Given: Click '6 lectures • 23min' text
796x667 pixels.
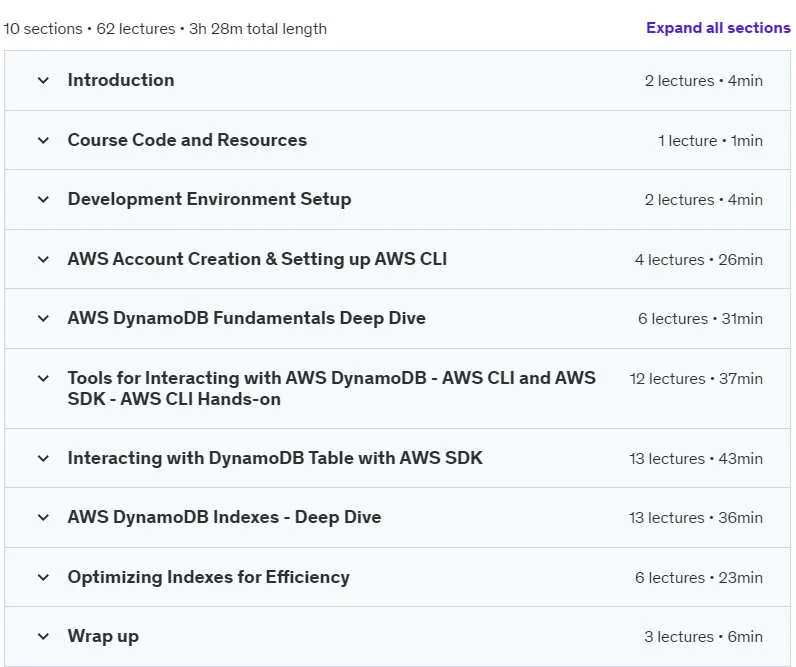Looking at the screenshot, I should tap(699, 578).
